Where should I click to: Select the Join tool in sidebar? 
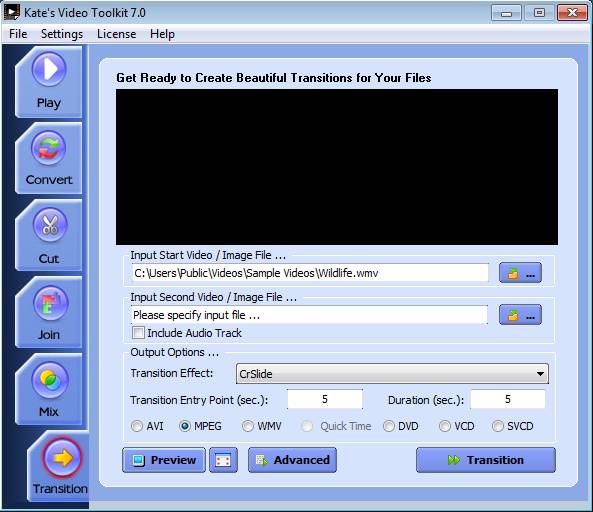point(49,312)
